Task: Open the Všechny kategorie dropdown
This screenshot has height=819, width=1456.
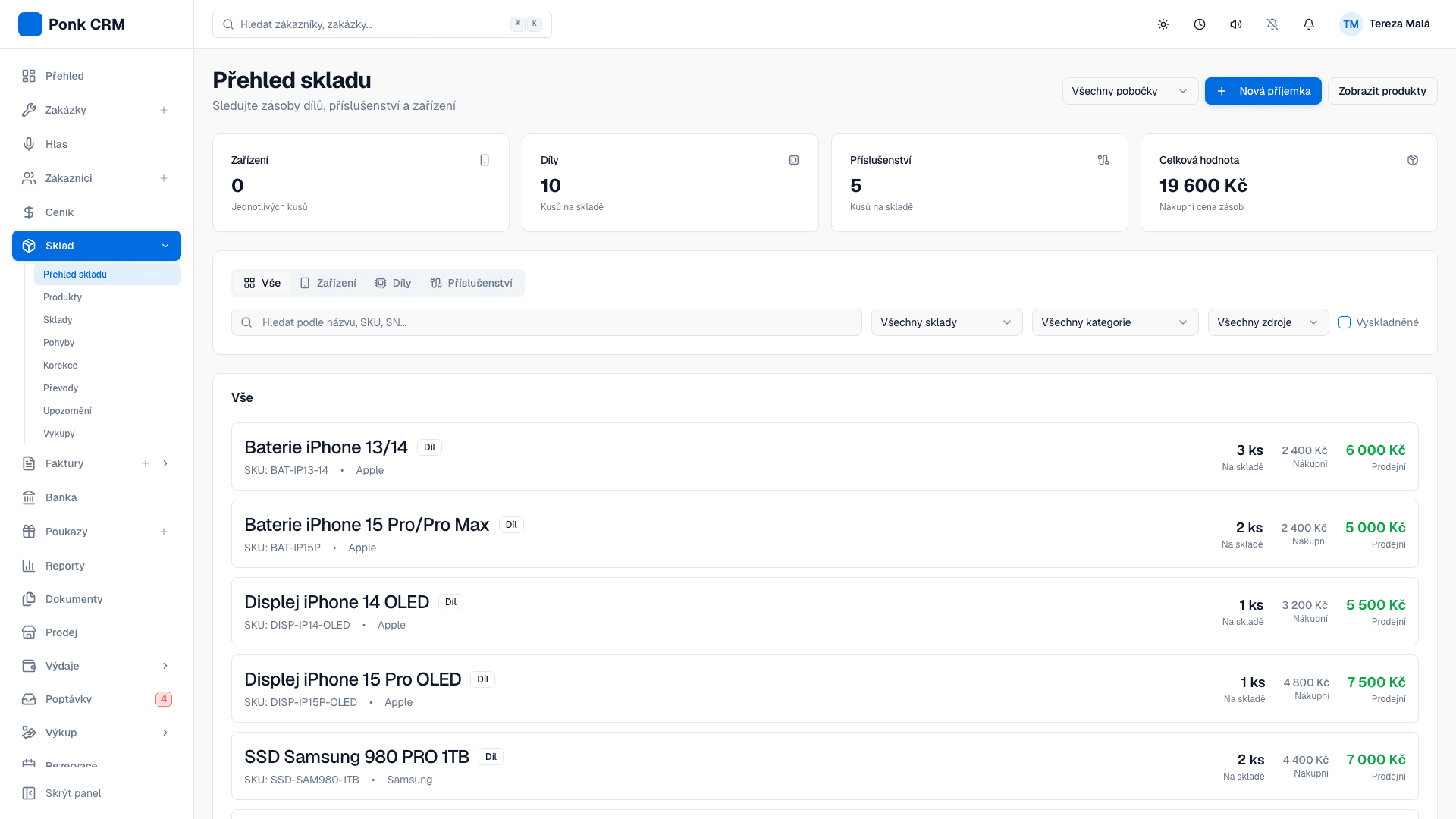Action: [1115, 322]
